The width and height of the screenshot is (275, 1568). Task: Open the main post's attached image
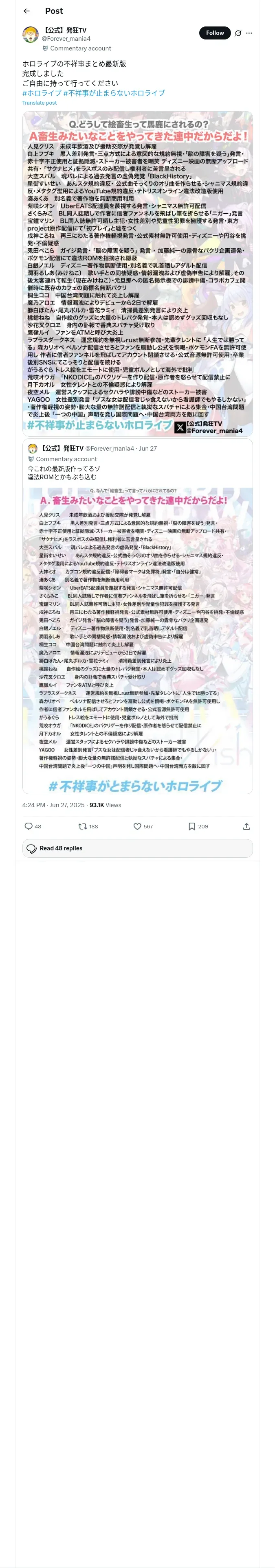[x=137, y=273]
